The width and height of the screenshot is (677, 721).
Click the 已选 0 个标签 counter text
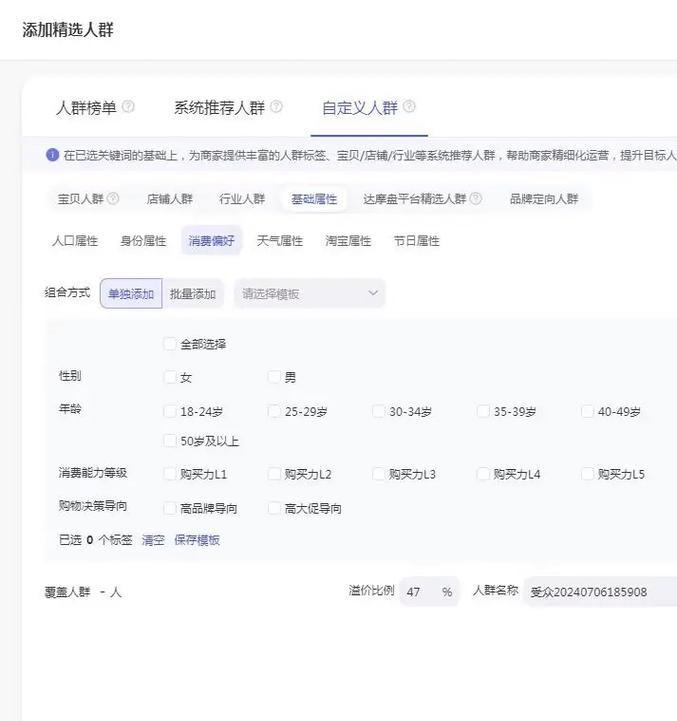click(96, 540)
